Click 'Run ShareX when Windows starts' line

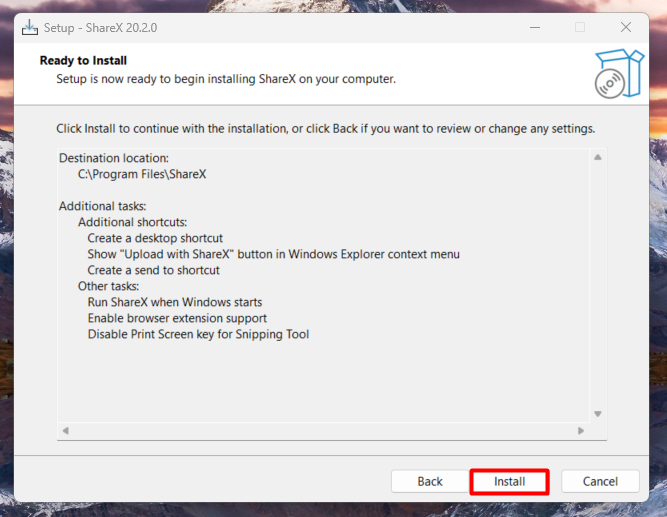click(x=175, y=302)
